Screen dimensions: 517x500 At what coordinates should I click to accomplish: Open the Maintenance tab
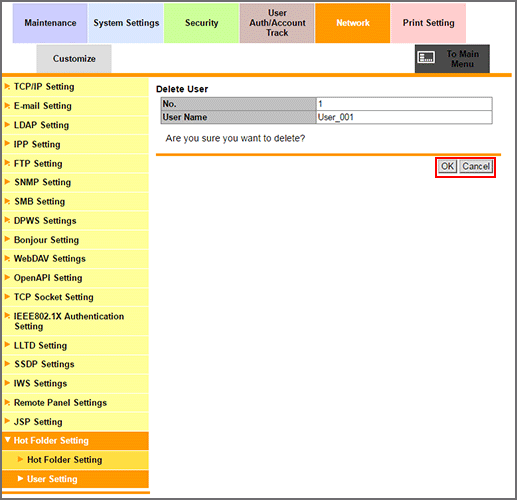pos(50,23)
